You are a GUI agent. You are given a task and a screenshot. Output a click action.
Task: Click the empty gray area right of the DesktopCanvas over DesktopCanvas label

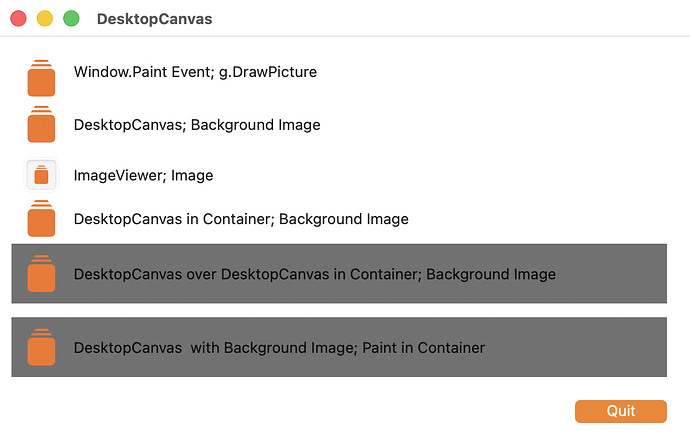tap(612, 274)
